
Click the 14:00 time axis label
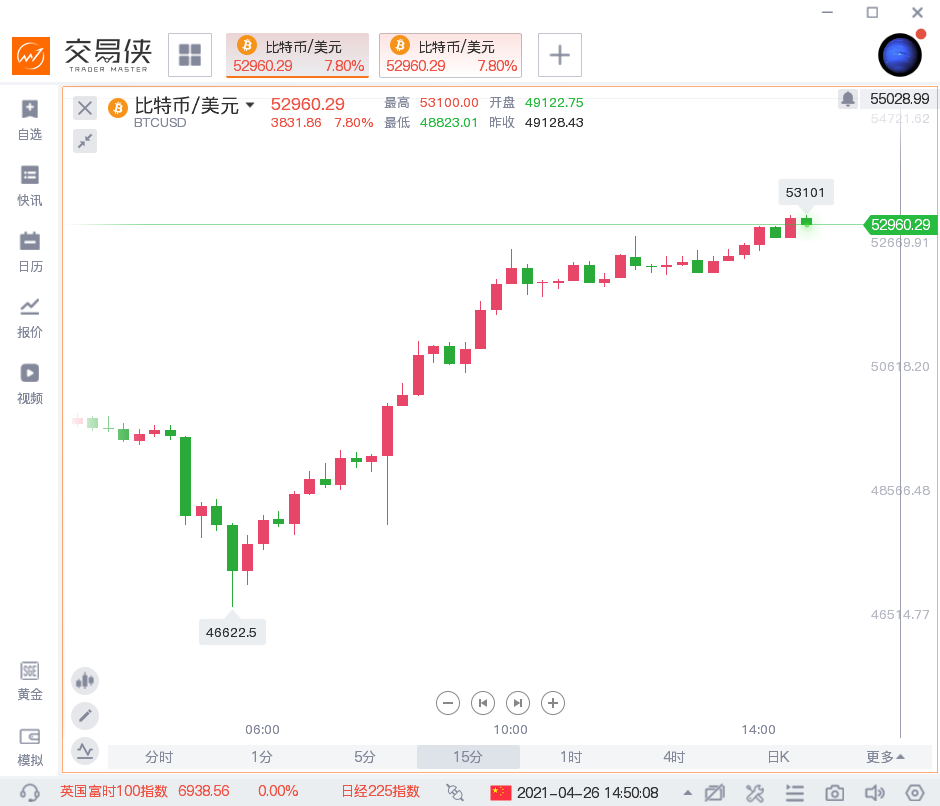point(758,729)
